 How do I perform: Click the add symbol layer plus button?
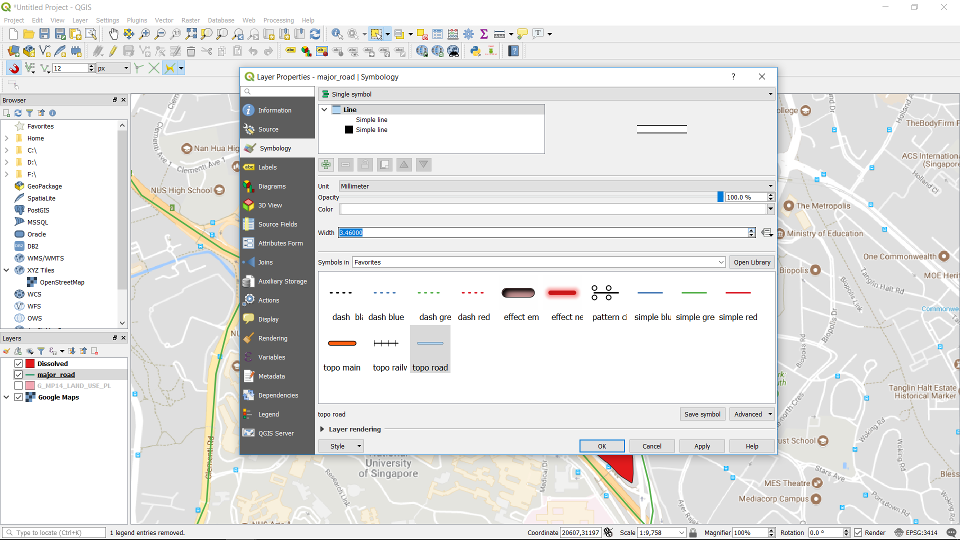[x=326, y=164]
